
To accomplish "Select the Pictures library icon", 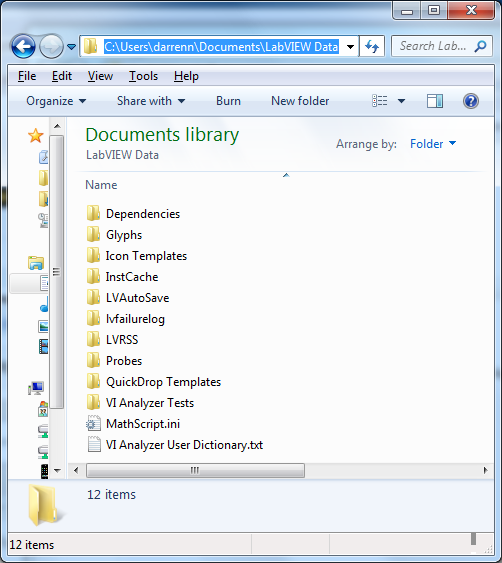I will click(43, 326).
